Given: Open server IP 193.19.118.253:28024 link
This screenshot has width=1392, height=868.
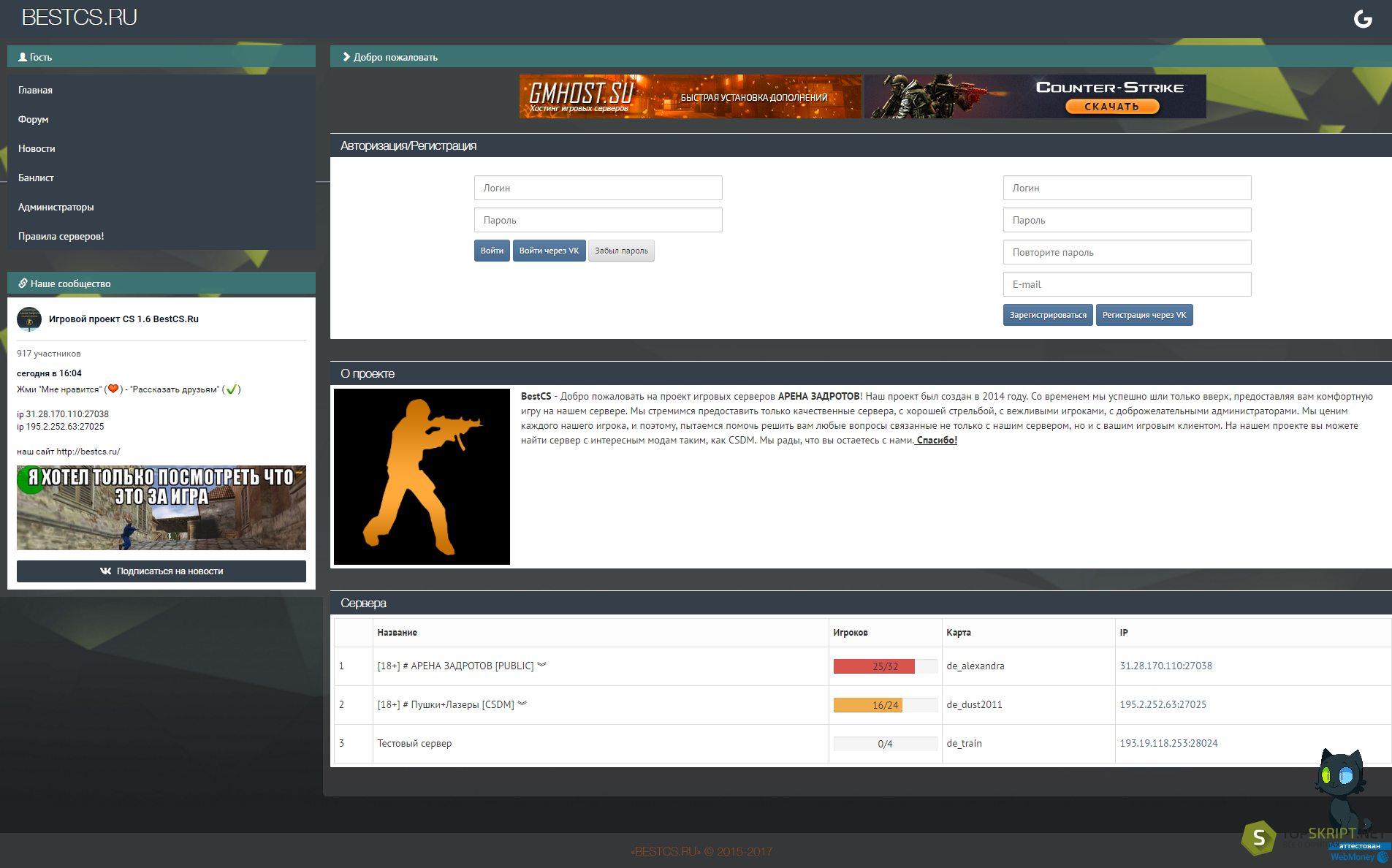Looking at the screenshot, I should (1168, 743).
